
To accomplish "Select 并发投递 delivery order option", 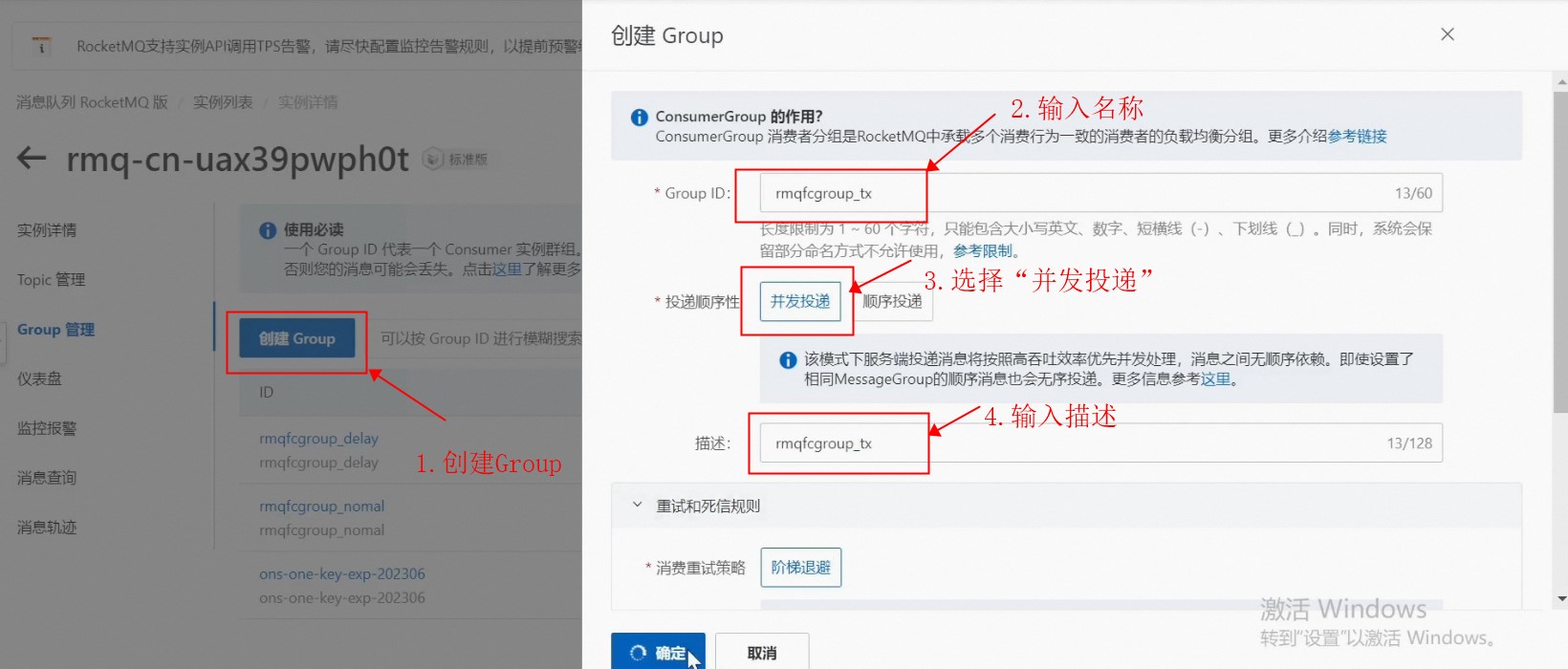I will (800, 302).
